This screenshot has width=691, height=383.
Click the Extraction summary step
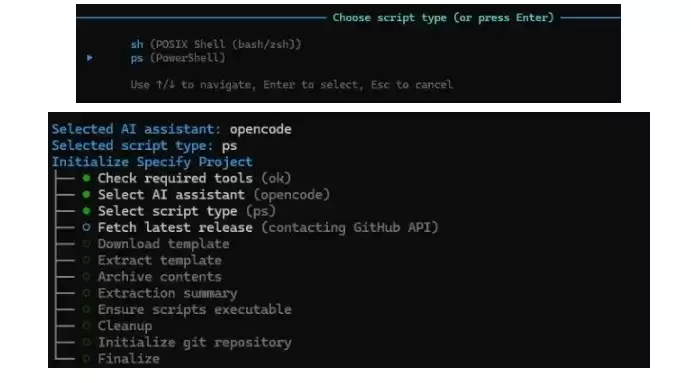167,293
